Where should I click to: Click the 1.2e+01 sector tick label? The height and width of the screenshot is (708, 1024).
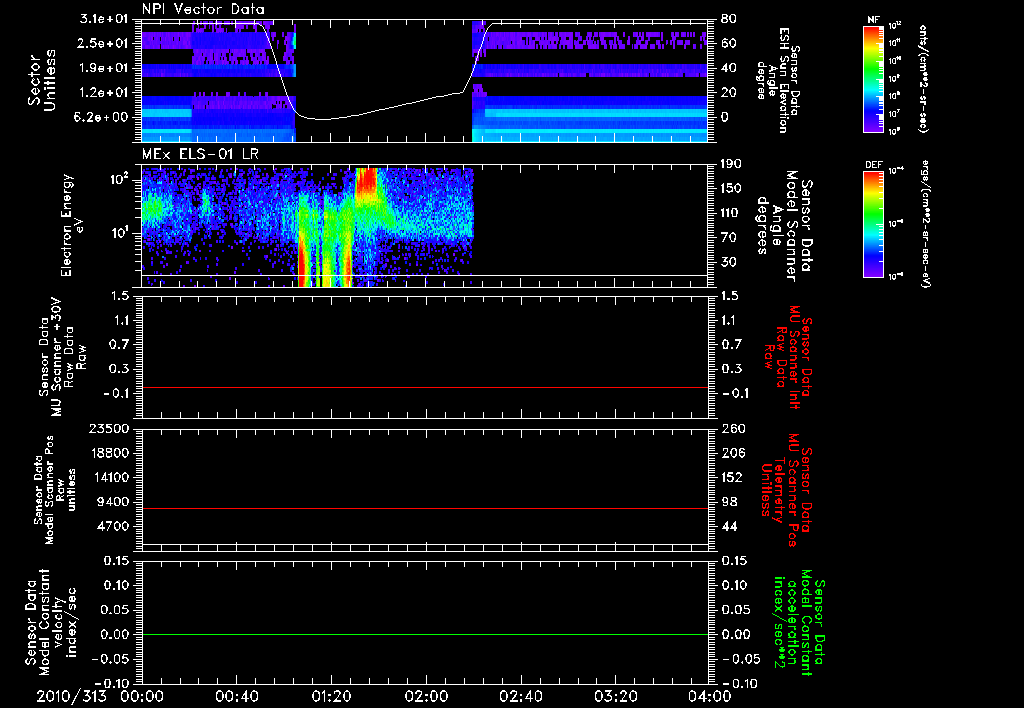point(106,93)
